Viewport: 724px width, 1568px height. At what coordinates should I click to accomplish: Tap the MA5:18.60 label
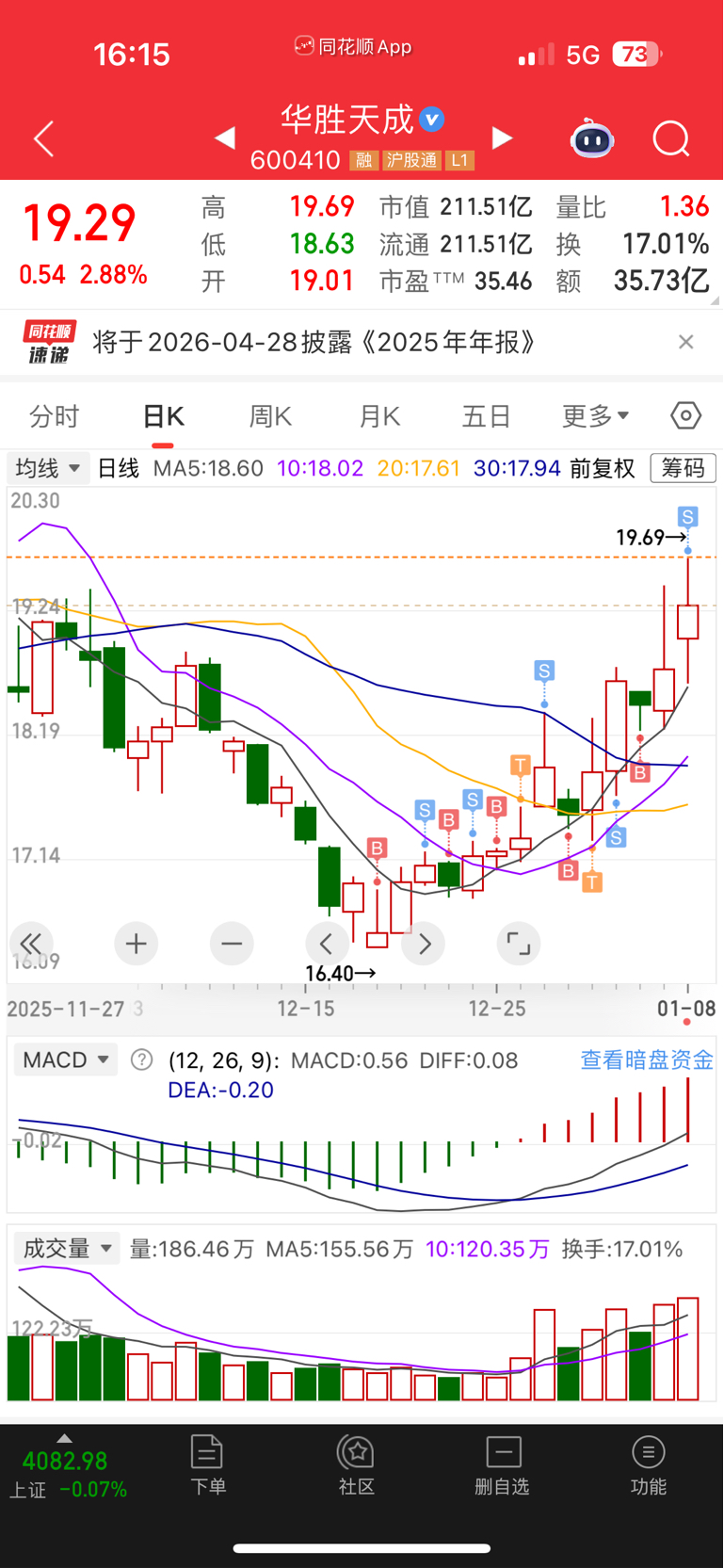208,468
